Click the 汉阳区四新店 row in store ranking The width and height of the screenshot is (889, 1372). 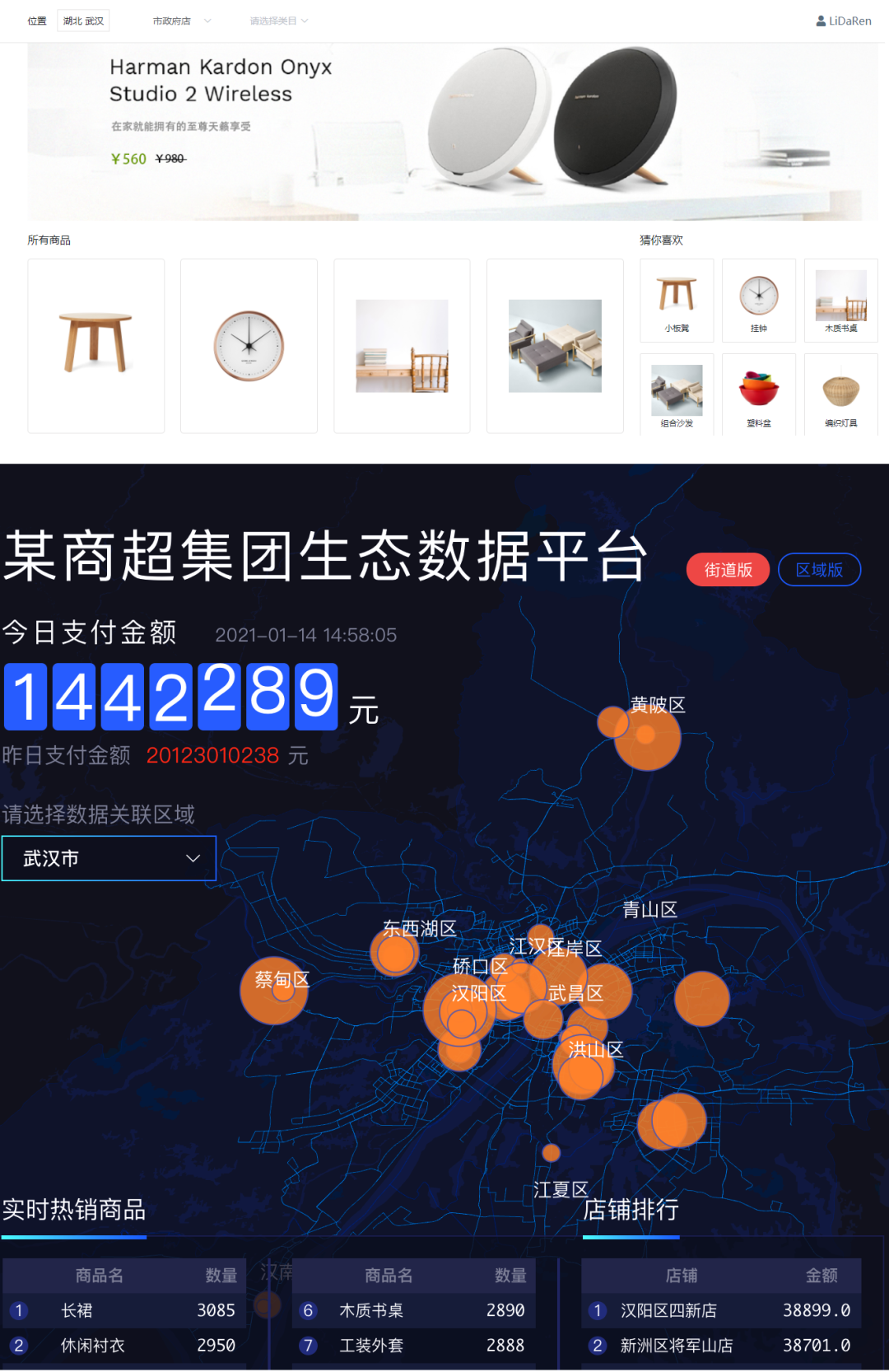coord(722,1310)
